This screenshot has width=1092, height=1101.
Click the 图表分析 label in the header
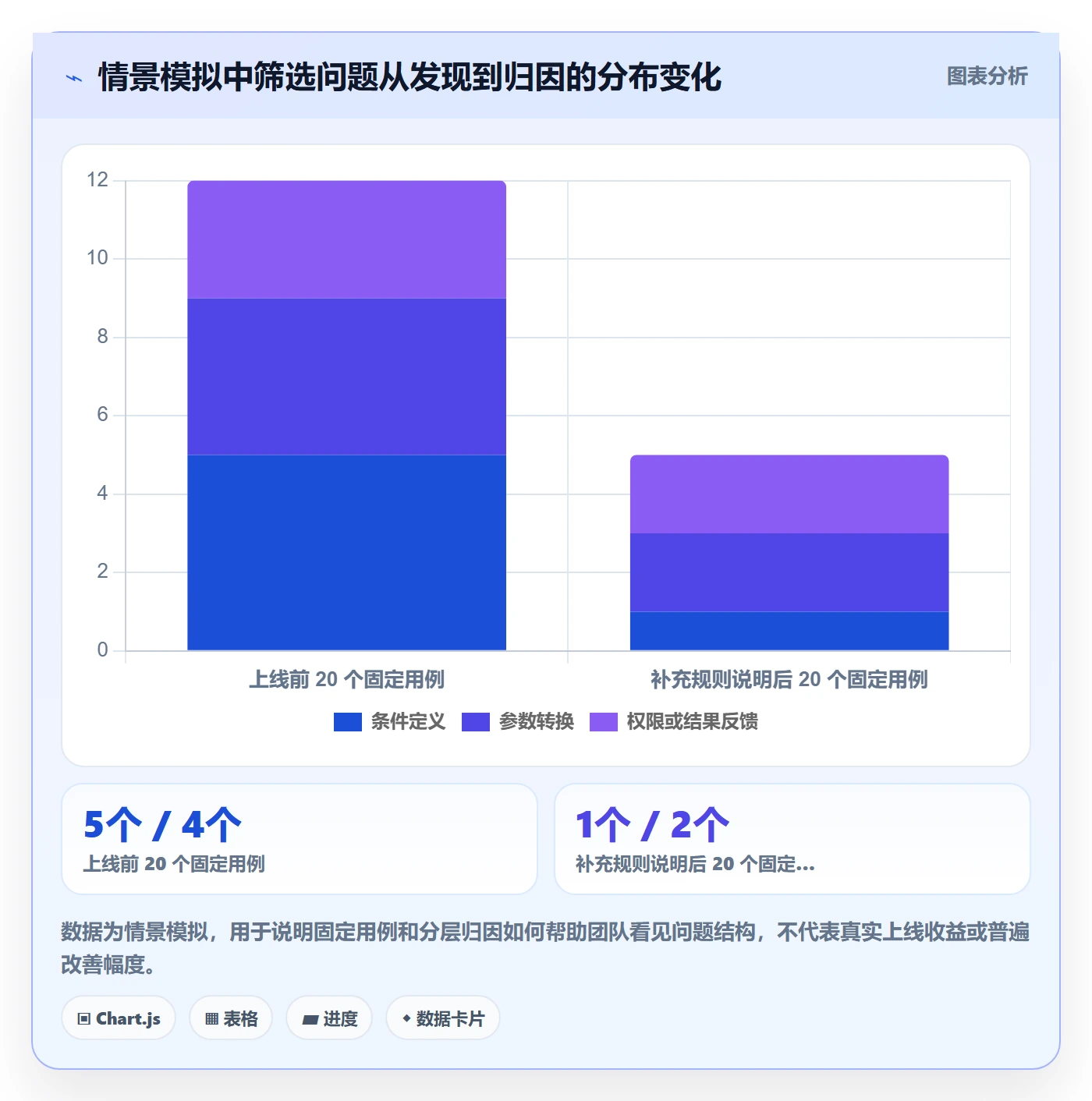[x=987, y=76]
